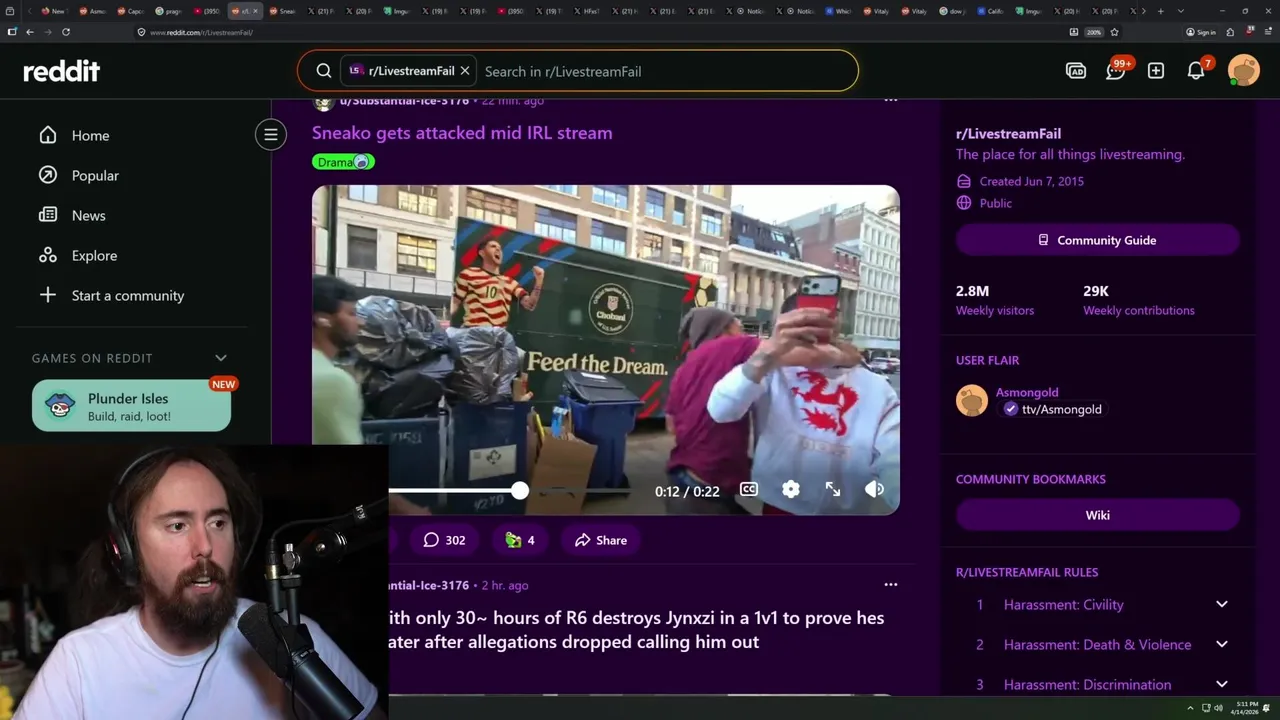
Task: Click the Created Jun 7, 2015 text
Action: [x=1032, y=181]
